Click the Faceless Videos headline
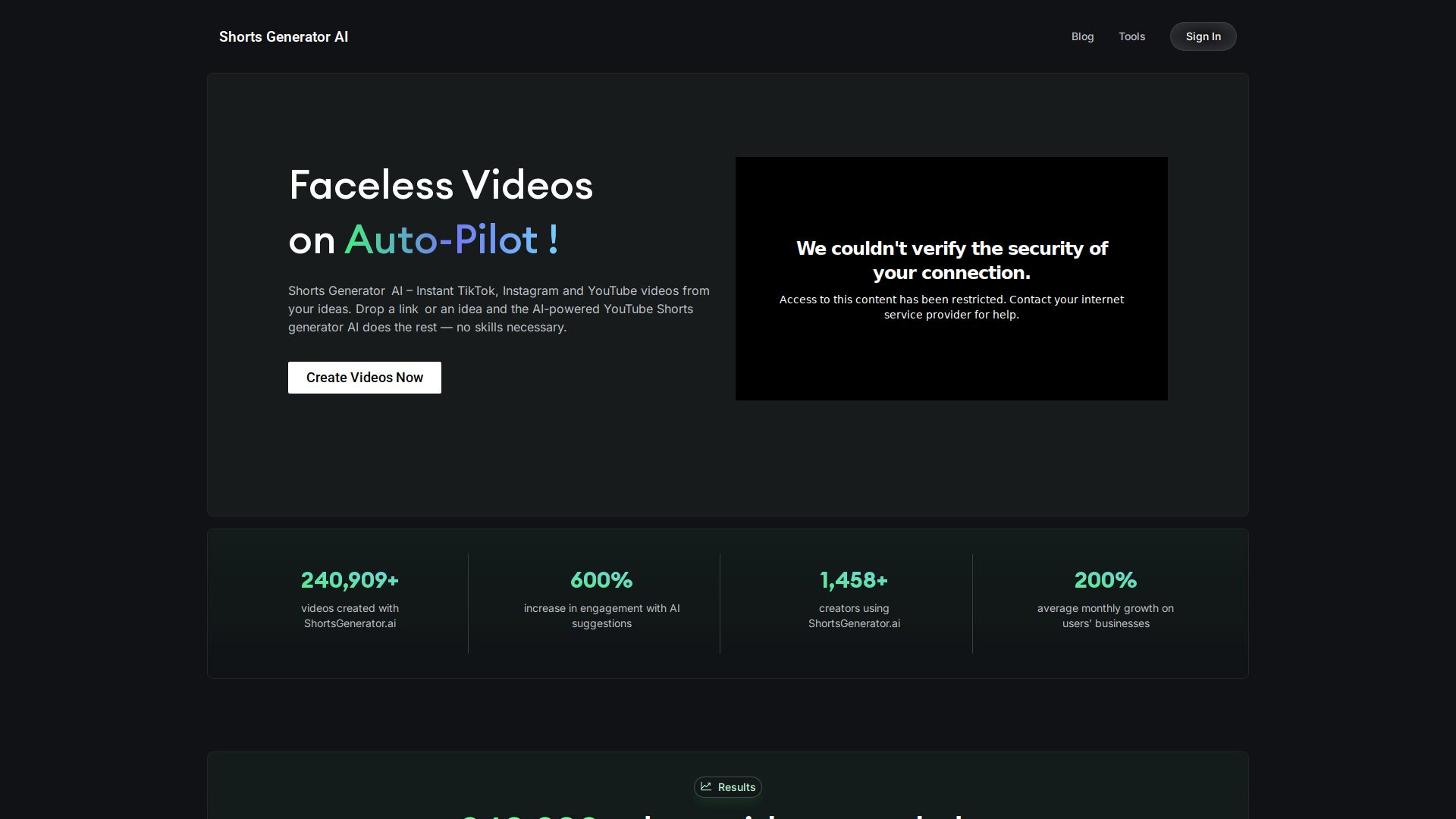The width and height of the screenshot is (1456, 819). (441, 185)
